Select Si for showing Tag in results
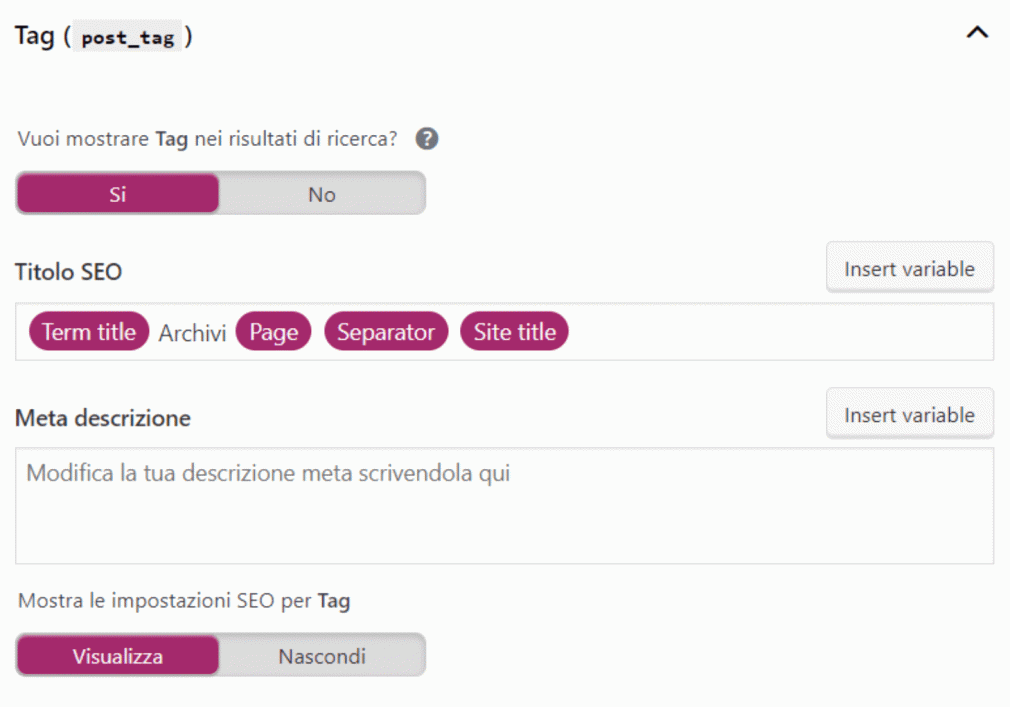The height and width of the screenshot is (707, 1010). tap(118, 193)
